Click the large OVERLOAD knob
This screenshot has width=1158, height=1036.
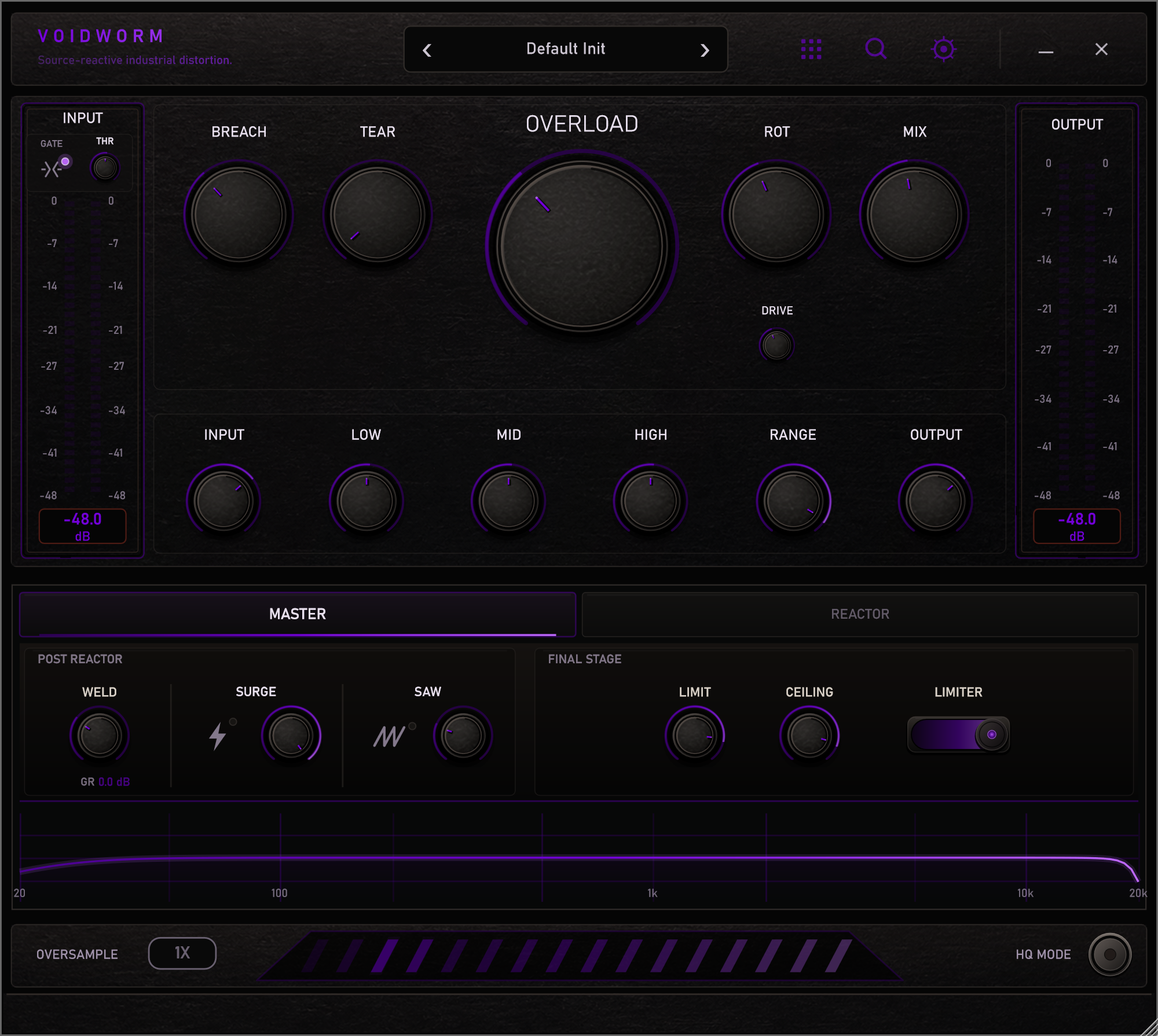(x=582, y=246)
